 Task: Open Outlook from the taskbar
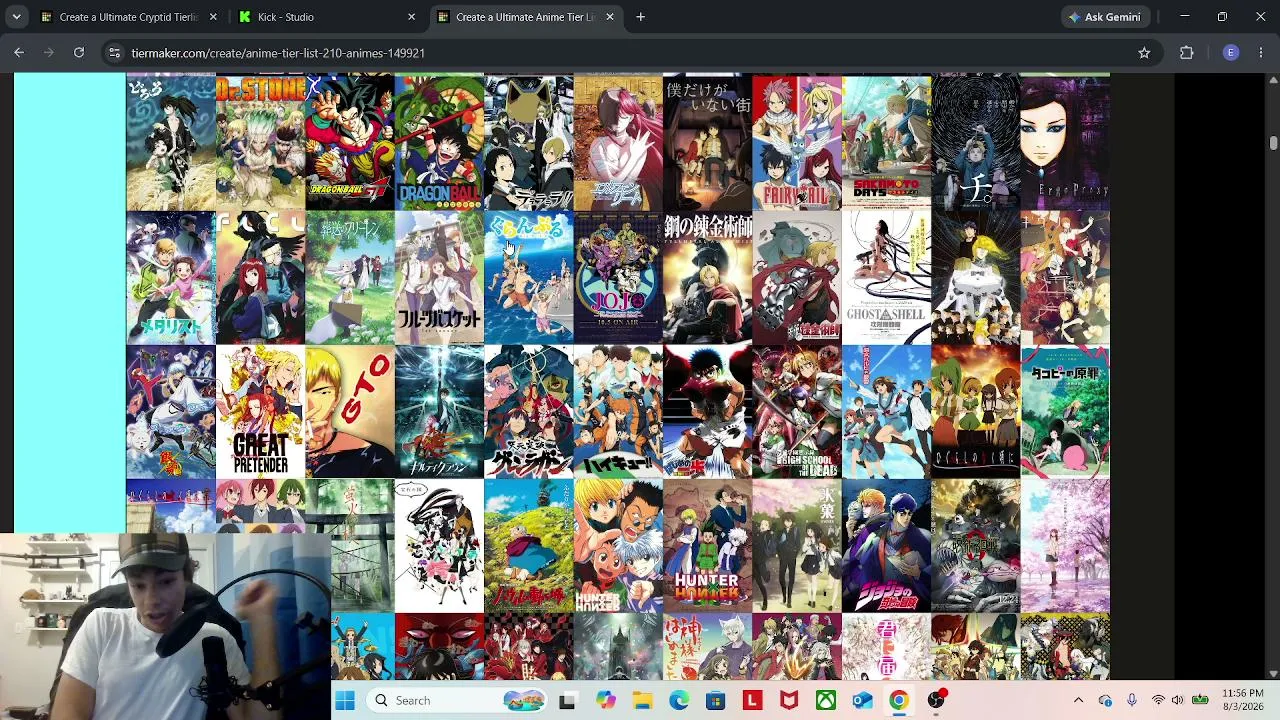[x=862, y=701]
